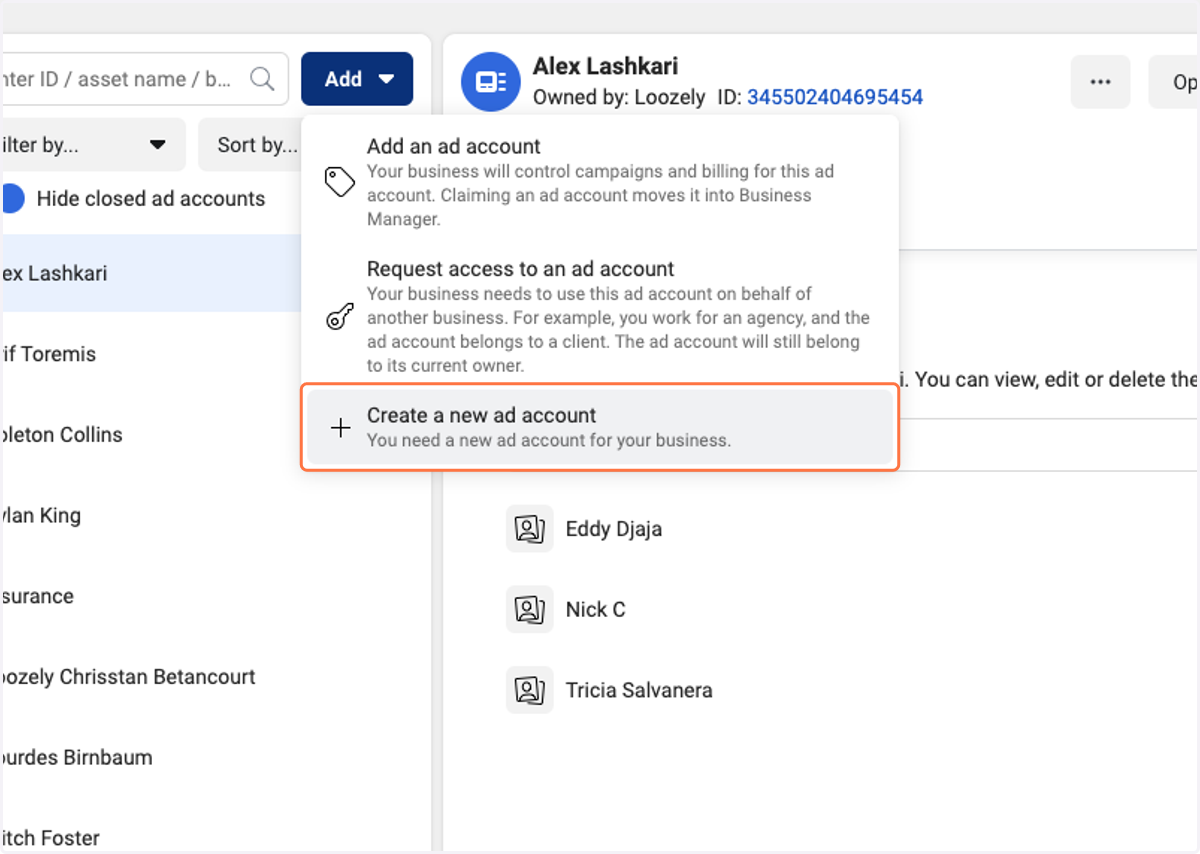The image size is (1200, 854).
Task: Click the person icon next to Eddy Djaja
Action: [529, 528]
